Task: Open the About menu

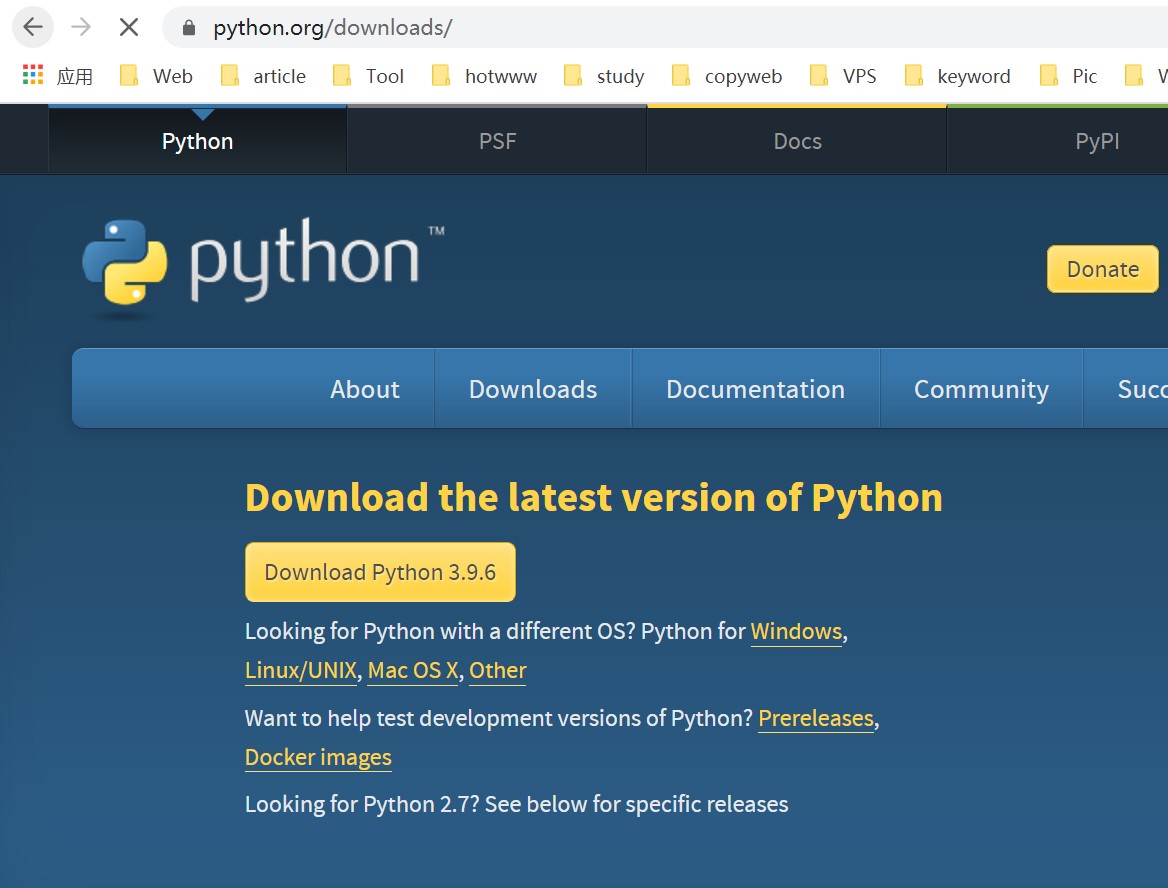Action: click(365, 389)
